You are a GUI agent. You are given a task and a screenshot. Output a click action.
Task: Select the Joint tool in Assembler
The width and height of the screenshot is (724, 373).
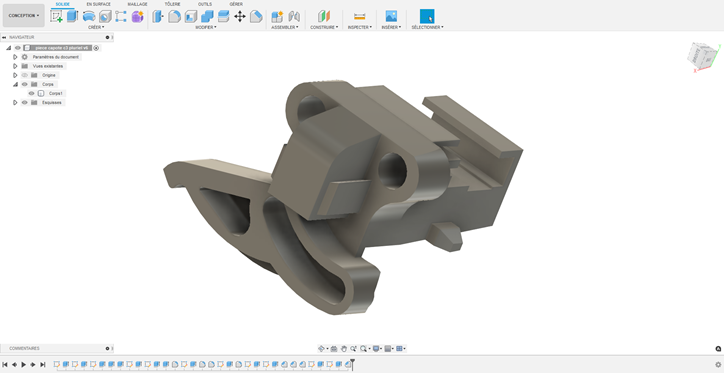point(294,17)
